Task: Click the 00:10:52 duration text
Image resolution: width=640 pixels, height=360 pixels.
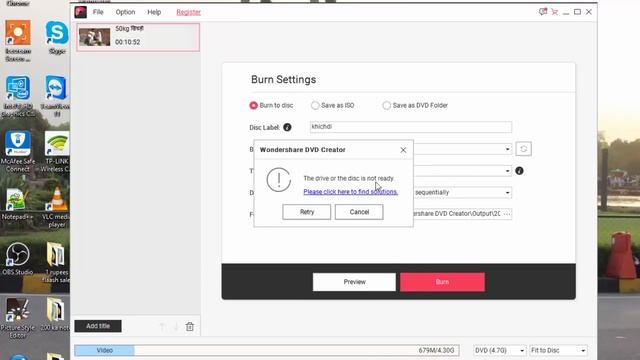Action: click(128, 42)
